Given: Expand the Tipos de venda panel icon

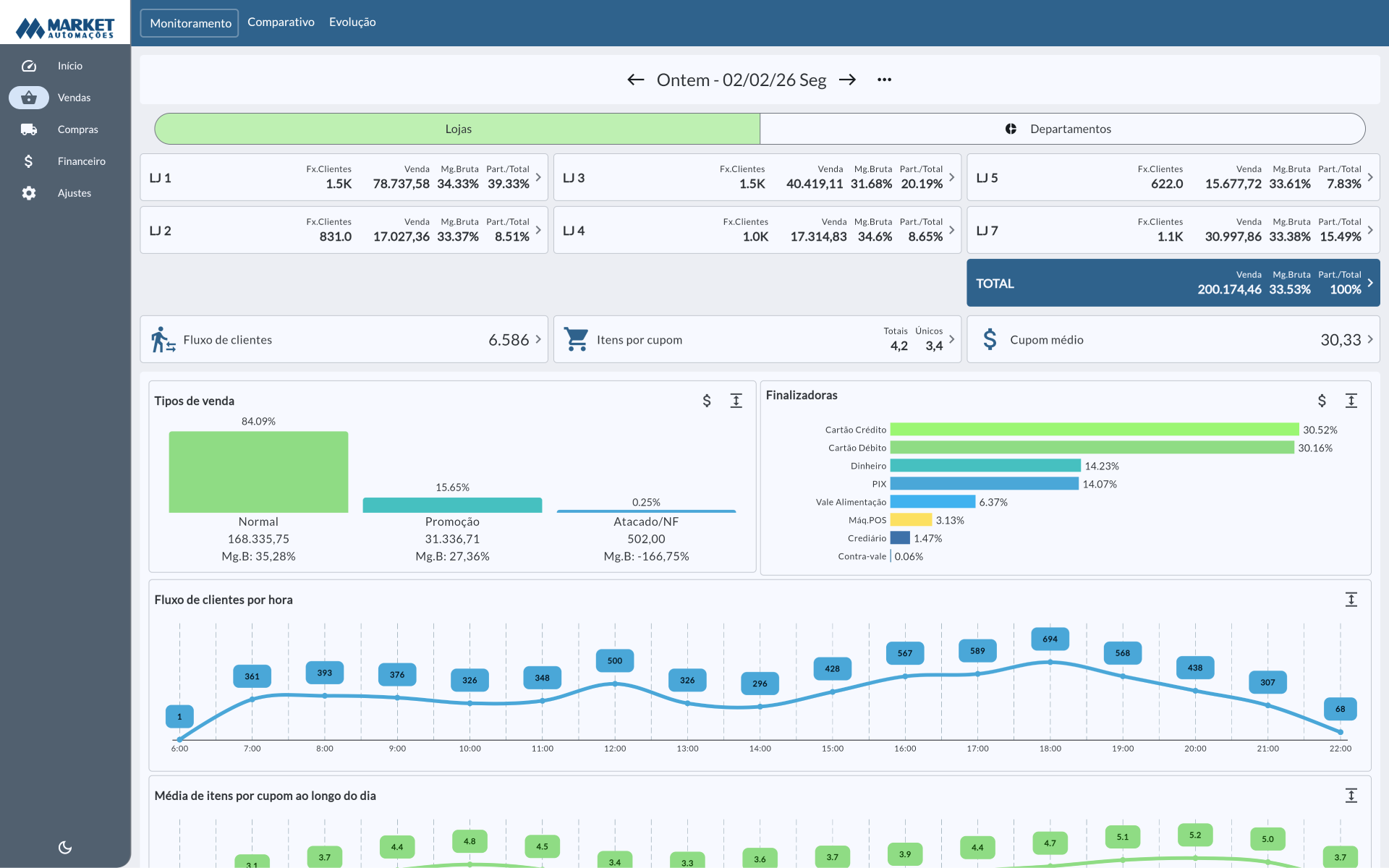Looking at the screenshot, I should click(736, 401).
